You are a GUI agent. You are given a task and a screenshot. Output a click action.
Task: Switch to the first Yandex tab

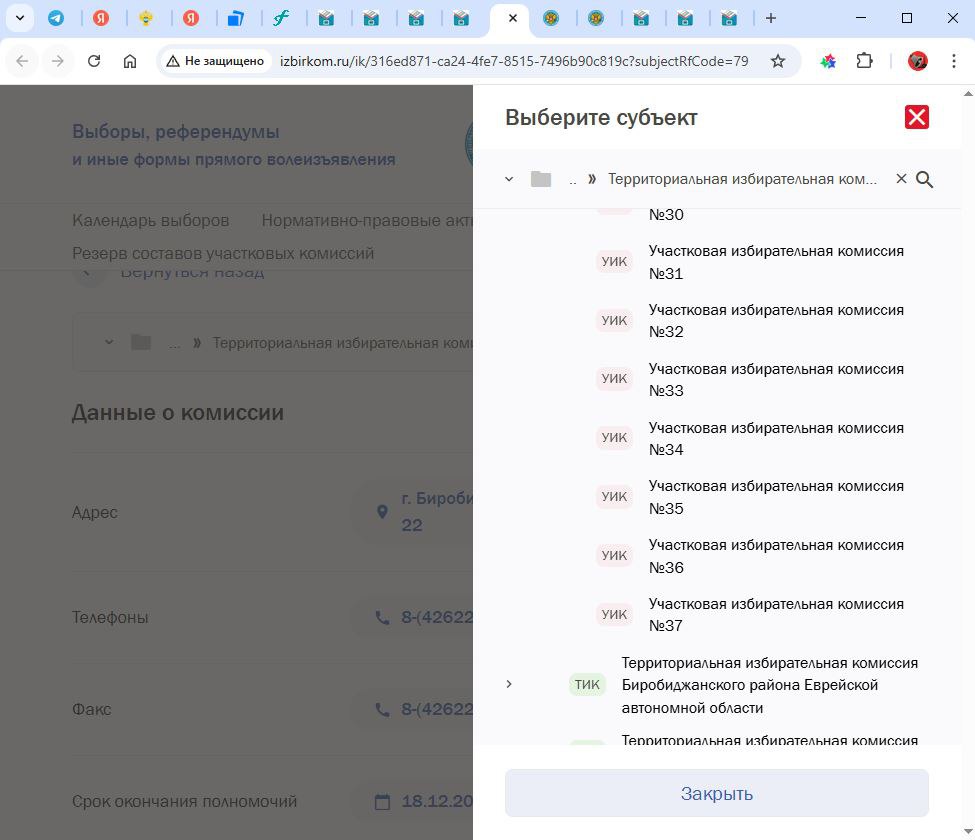click(101, 19)
